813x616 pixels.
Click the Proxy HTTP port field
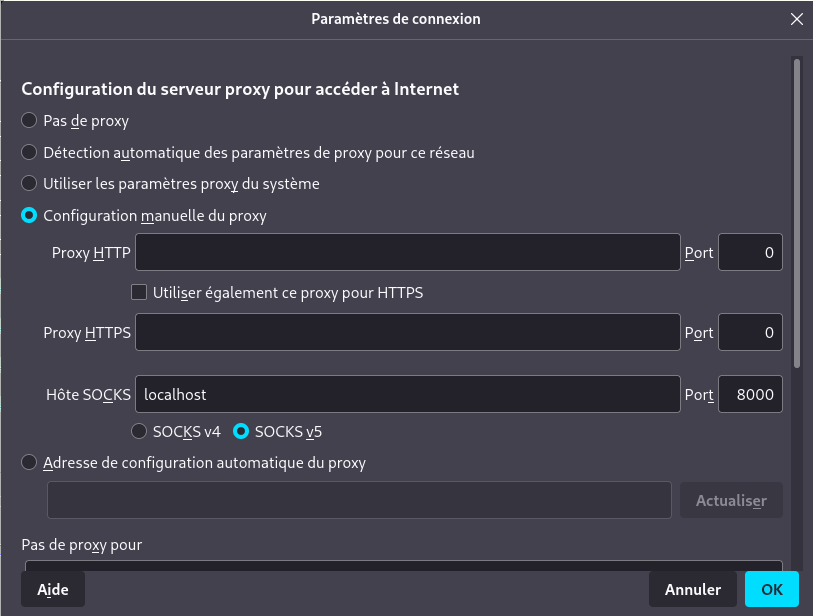(750, 253)
